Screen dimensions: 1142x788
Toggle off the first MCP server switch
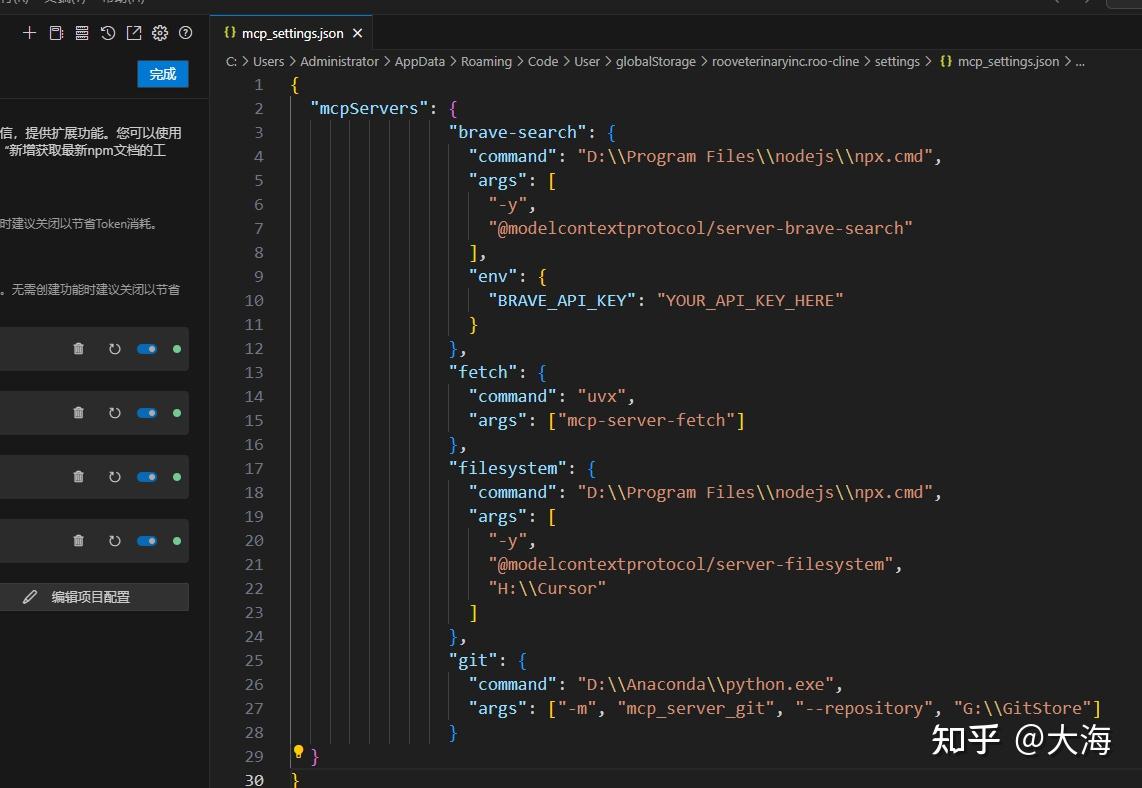point(147,349)
